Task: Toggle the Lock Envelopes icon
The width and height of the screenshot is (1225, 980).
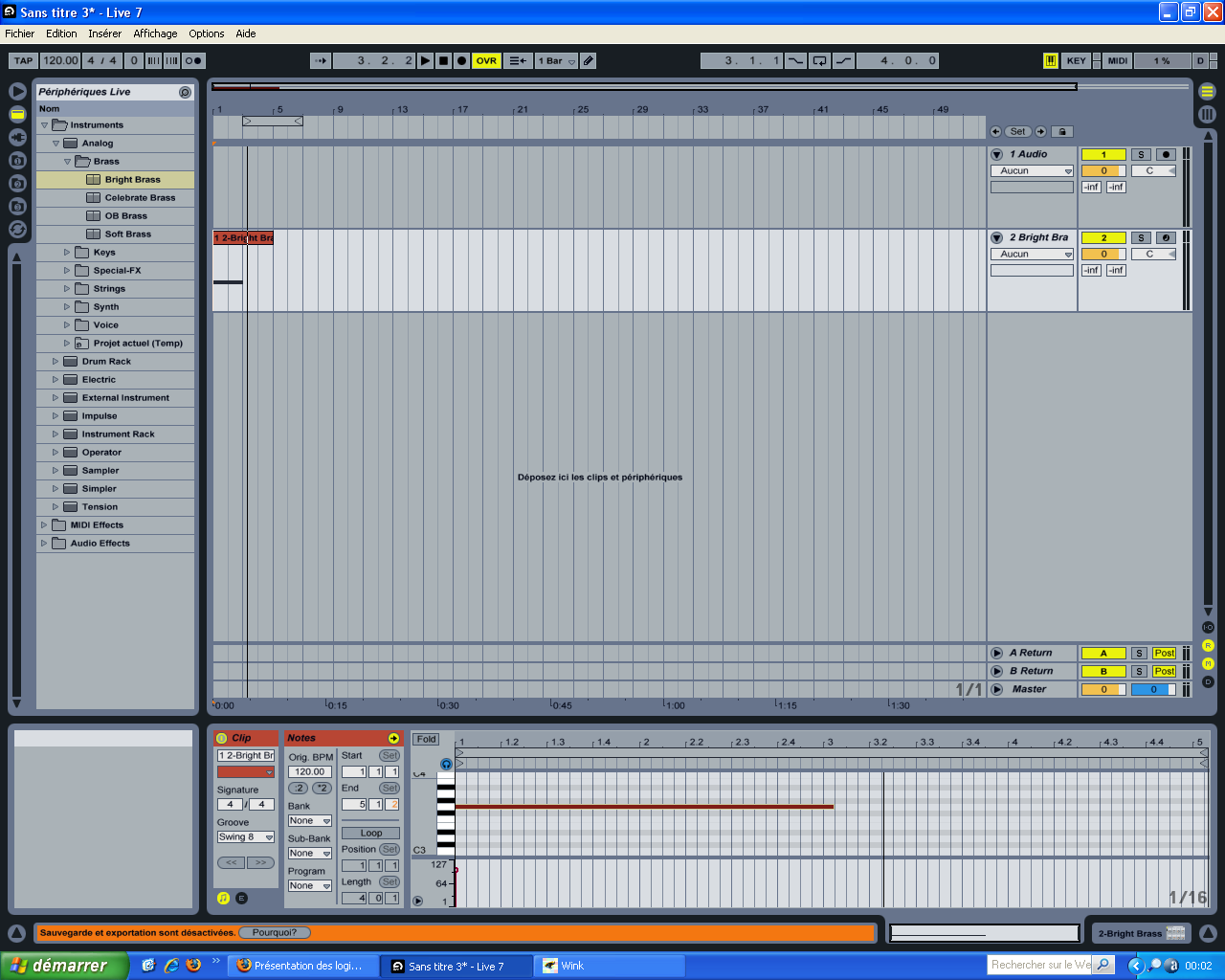Action: point(1062,132)
